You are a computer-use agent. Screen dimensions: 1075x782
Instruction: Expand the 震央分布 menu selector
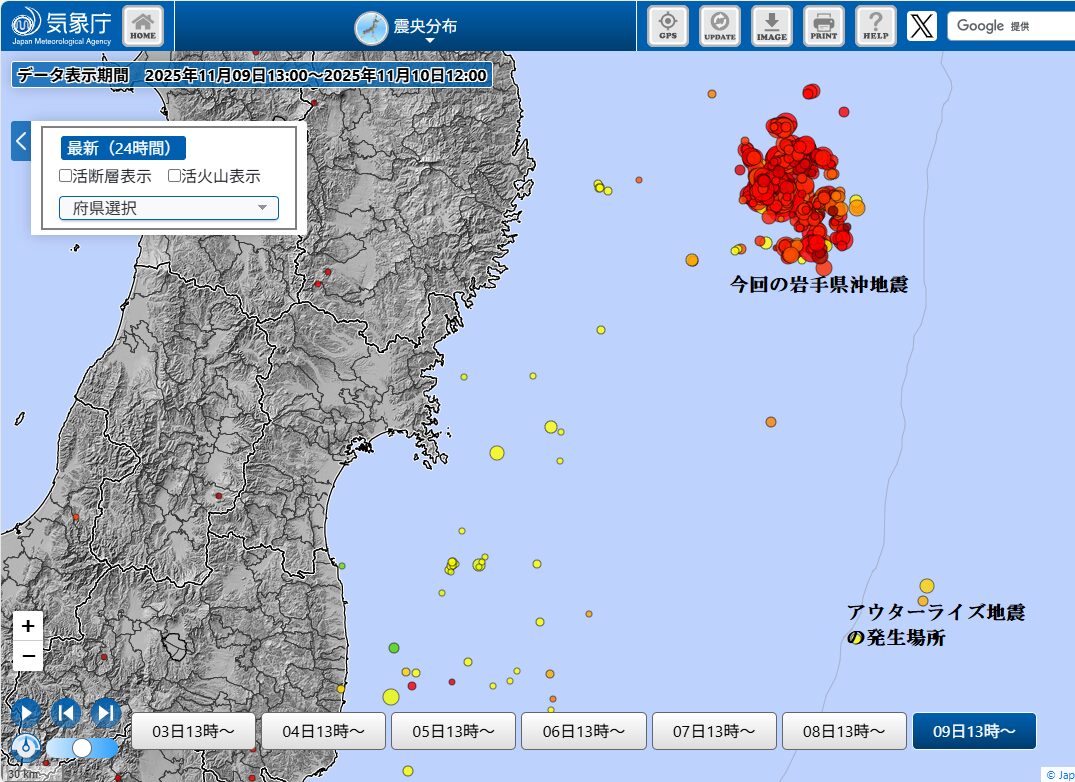(x=406, y=27)
